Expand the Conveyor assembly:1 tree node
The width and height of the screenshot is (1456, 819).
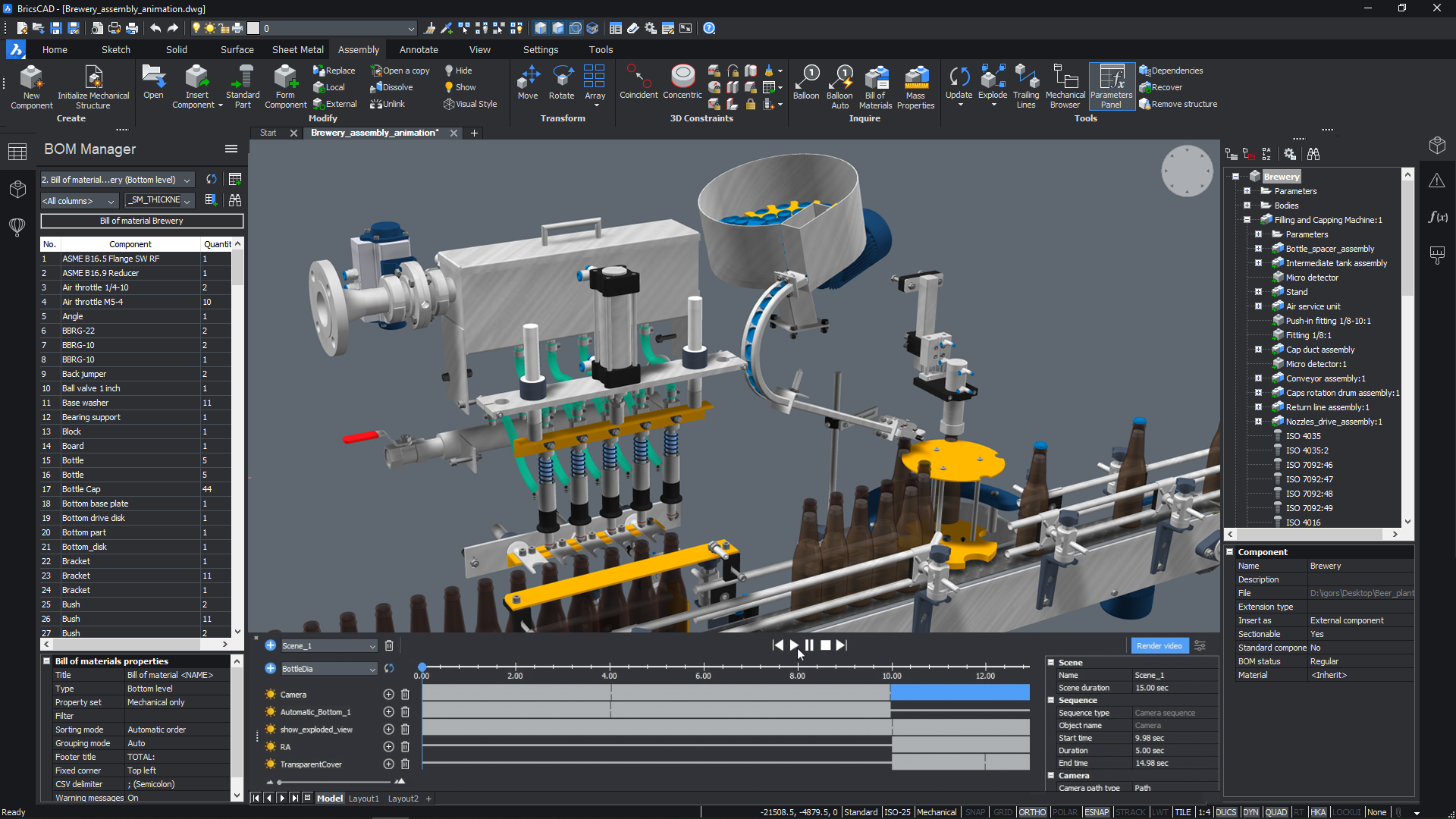pos(1258,378)
